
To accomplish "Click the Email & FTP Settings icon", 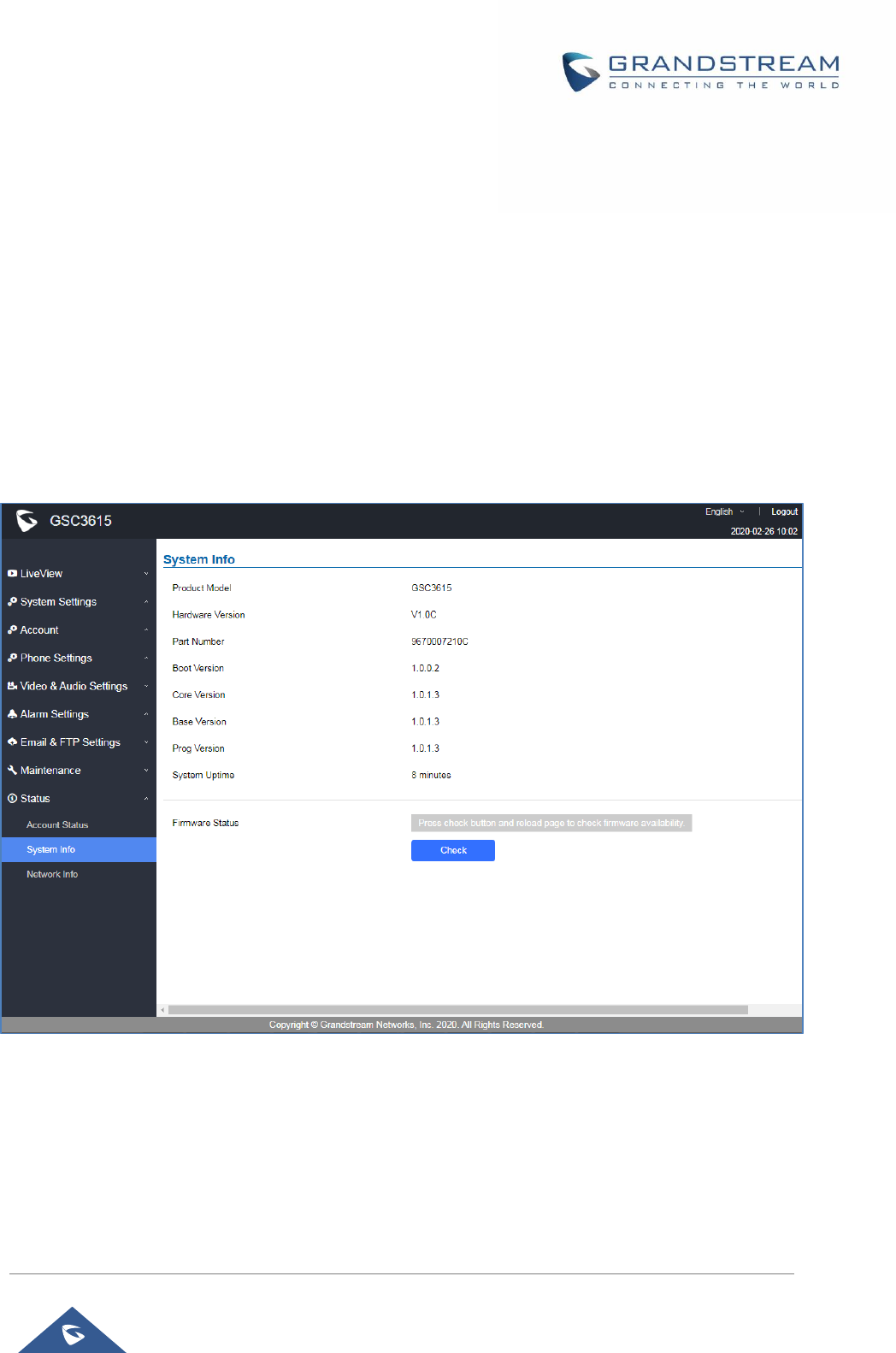I will pyautogui.click(x=12, y=742).
